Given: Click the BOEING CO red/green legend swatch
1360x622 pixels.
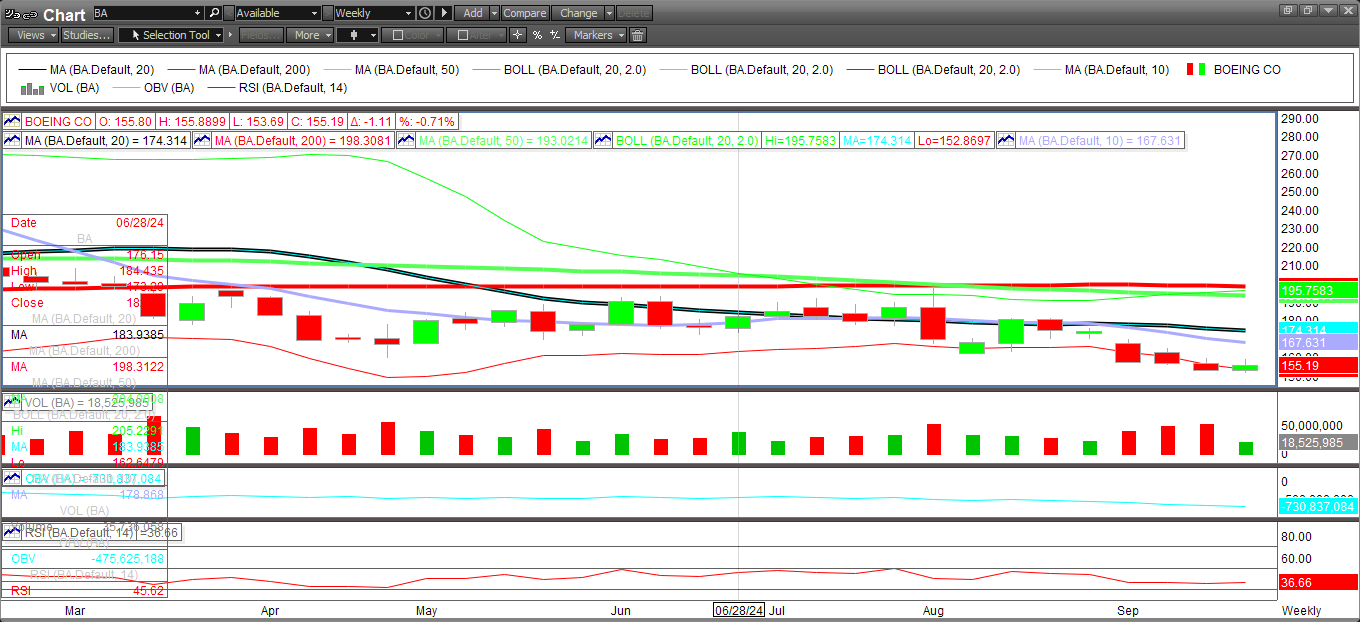Looking at the screenshot, I should 1195,70.
